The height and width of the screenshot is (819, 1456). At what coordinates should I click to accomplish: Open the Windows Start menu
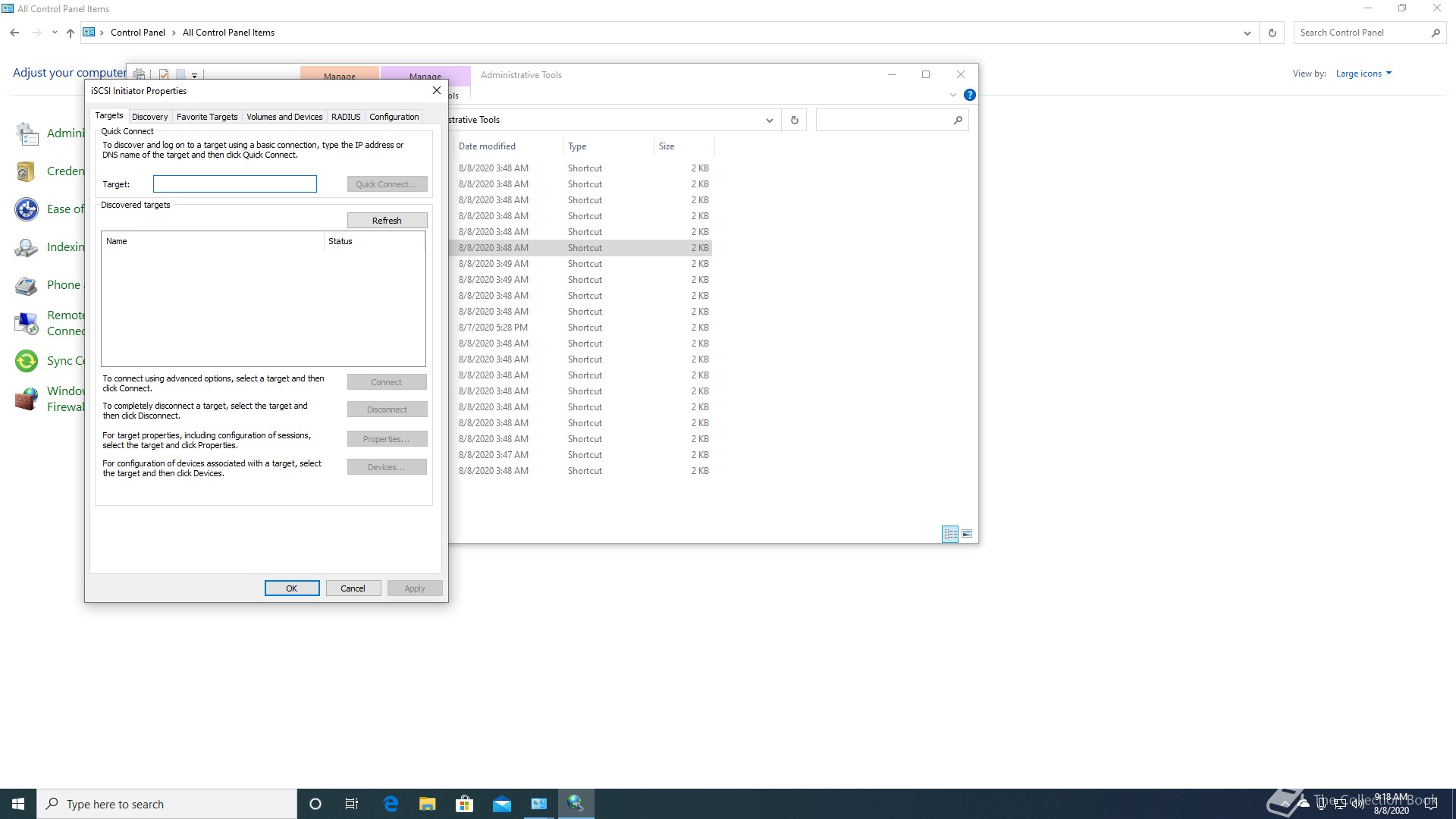18,804
